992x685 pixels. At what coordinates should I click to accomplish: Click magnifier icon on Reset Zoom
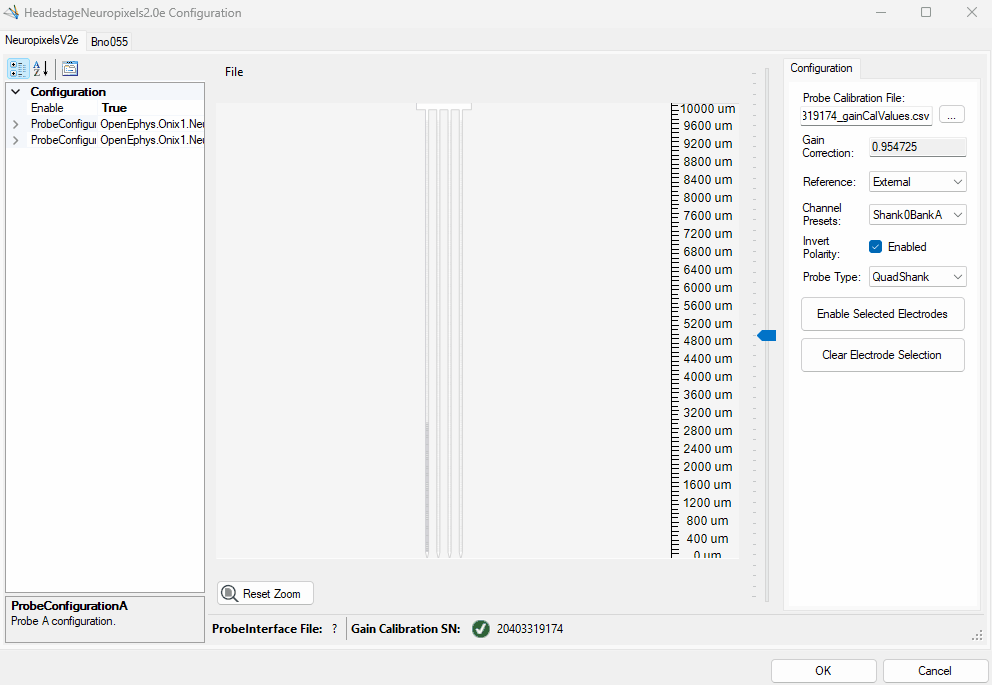pyautogui.click(x=229, y=594)
